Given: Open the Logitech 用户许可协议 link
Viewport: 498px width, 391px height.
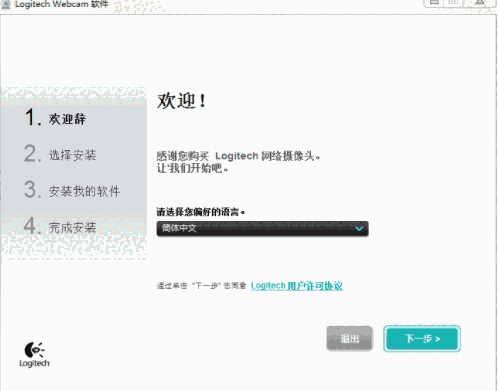Looking at the screenshot, I should coord(297,286).
